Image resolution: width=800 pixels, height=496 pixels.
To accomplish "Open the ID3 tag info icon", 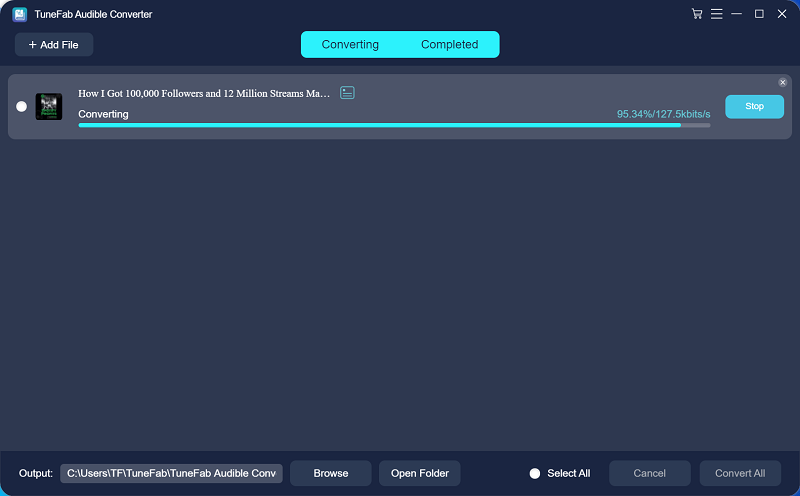I will [x=347, y=93].
